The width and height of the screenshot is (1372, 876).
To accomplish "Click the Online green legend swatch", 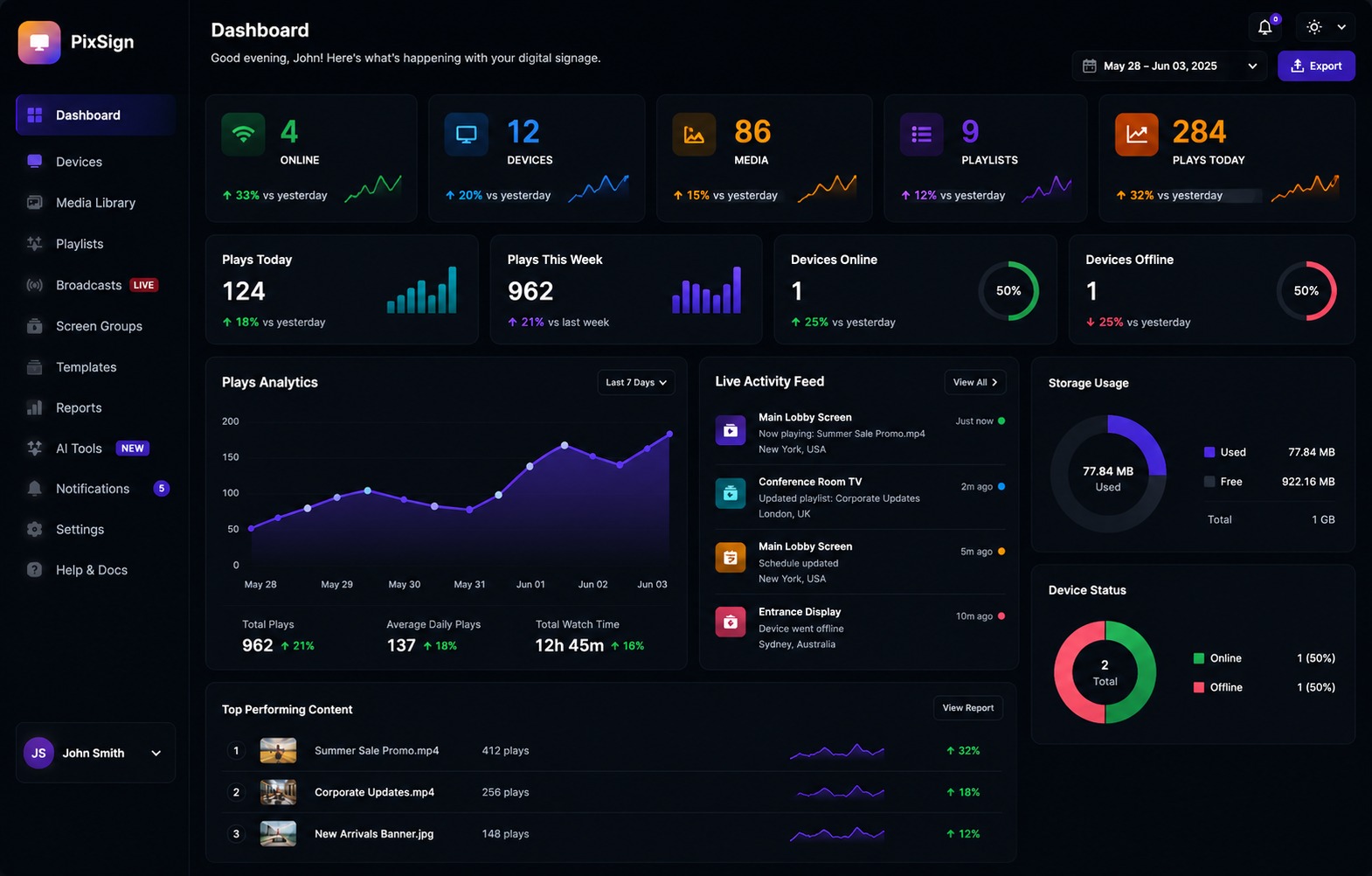I will tap(1199, 658).
